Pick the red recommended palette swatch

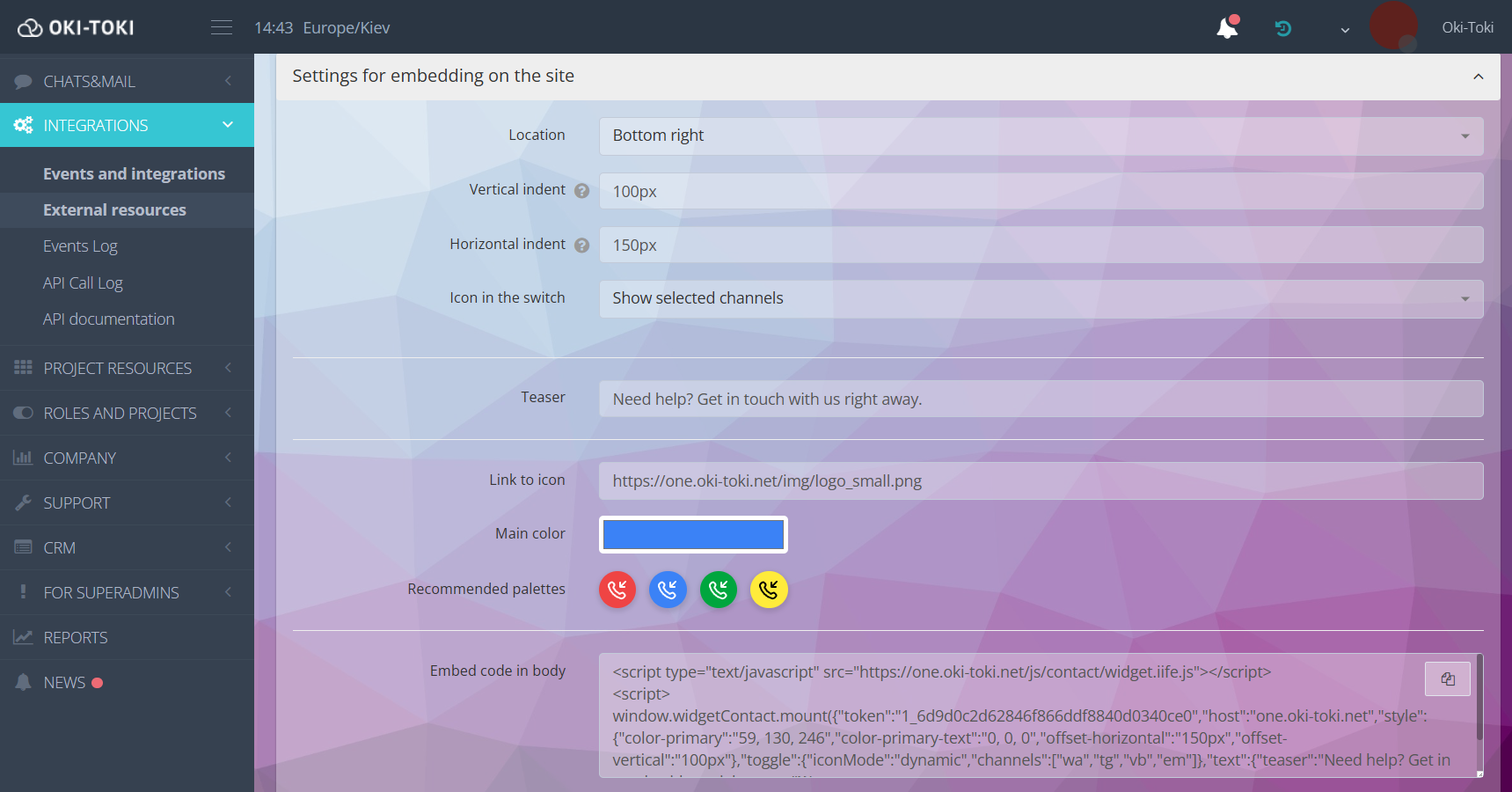(x=617, y=590)
